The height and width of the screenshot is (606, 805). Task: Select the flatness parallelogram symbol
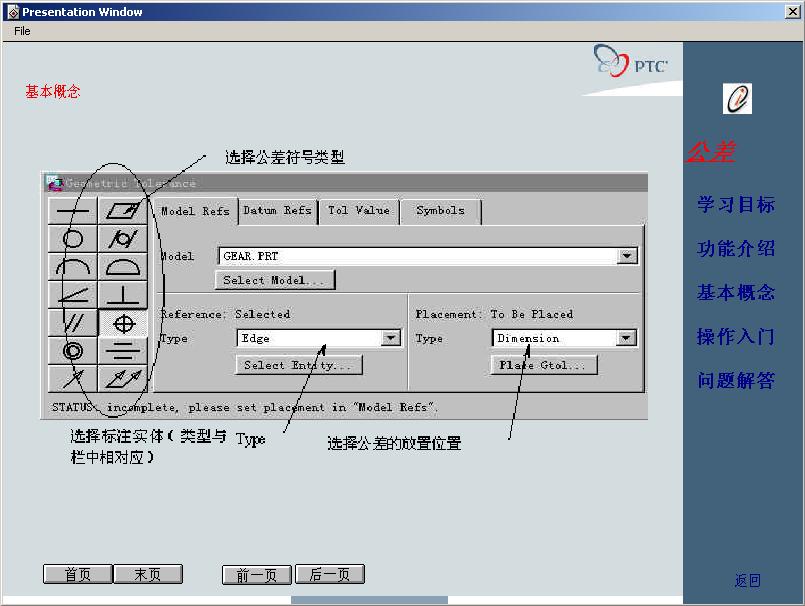123,211
